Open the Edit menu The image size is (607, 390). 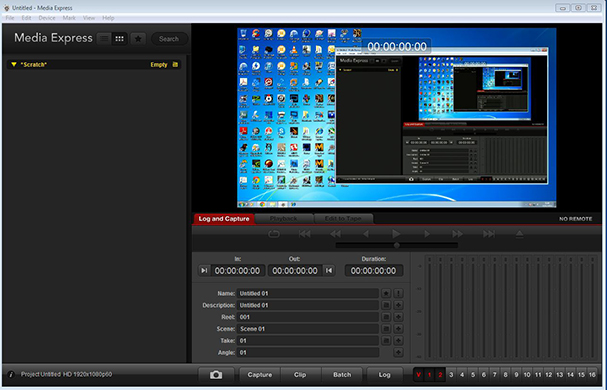[26, 18]
